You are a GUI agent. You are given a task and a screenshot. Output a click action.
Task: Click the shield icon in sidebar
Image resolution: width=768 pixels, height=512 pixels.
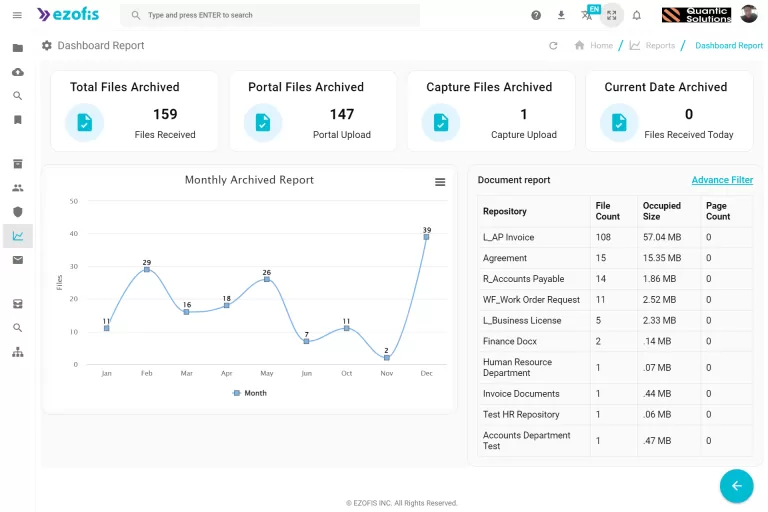pos(17,212)
